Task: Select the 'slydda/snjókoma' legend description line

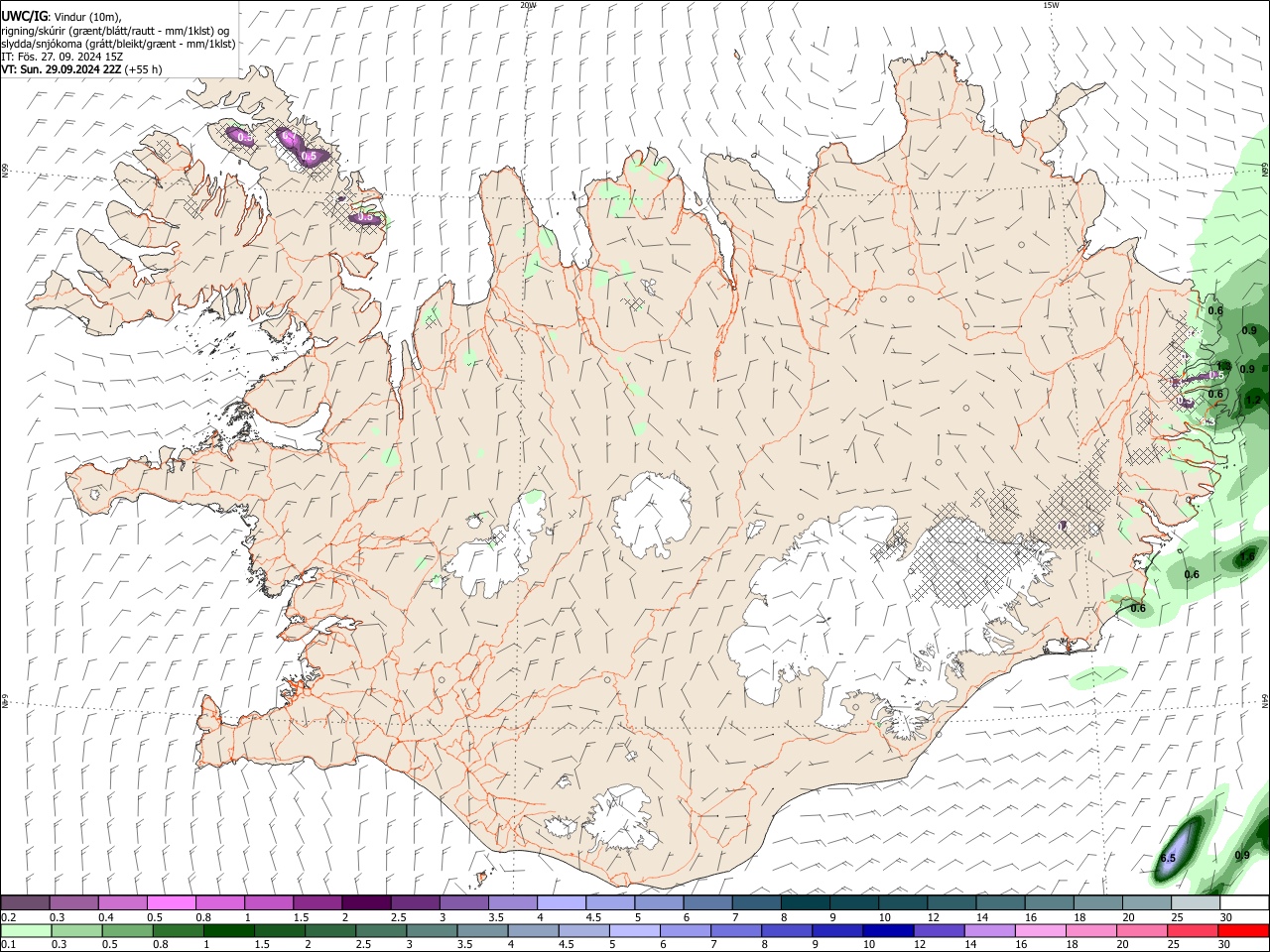Action: pyautogui.click(x=119, y=44)
